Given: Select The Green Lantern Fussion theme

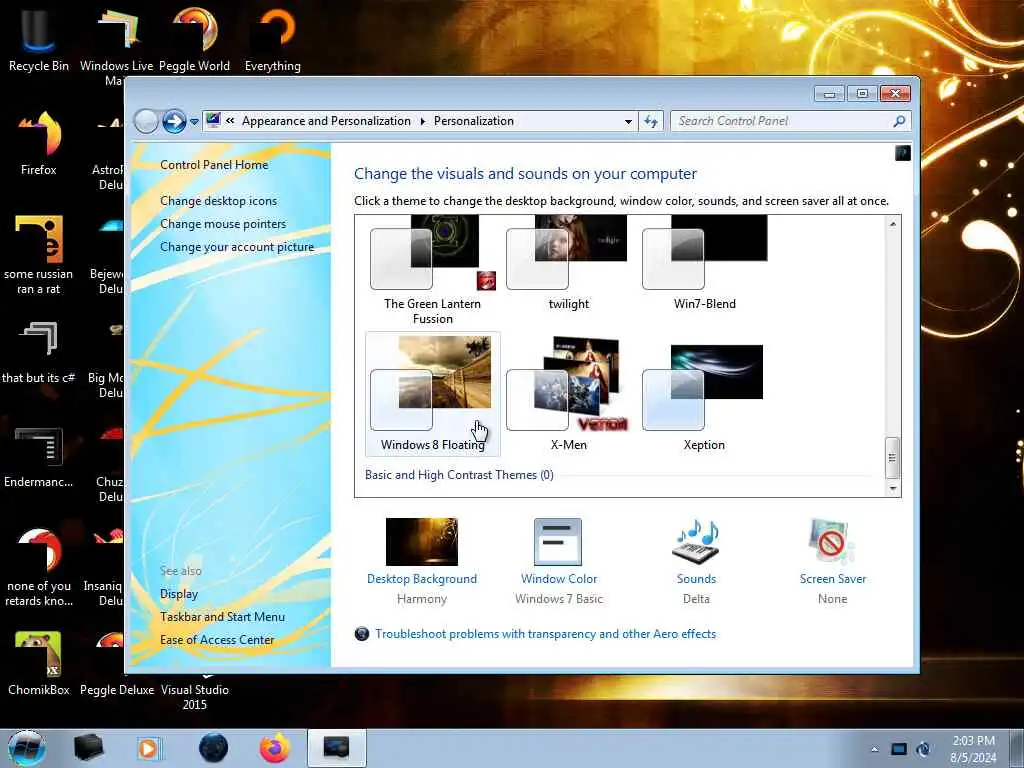Looking at the screenshot, I should (x=432, y=270).
